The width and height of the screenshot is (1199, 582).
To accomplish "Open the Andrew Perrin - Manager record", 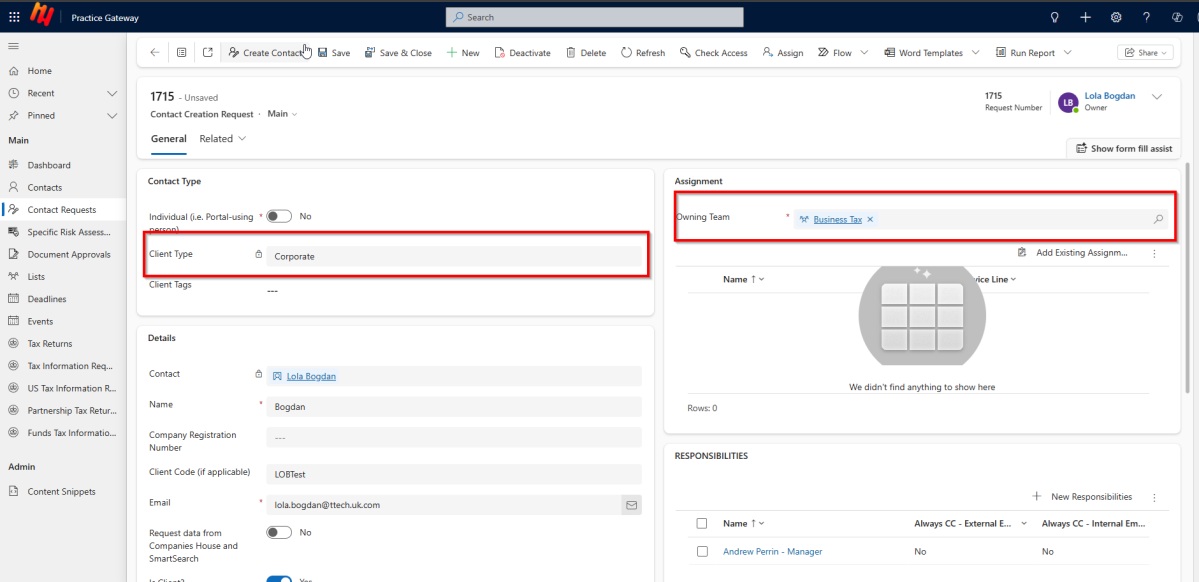I will pos(772,551).
